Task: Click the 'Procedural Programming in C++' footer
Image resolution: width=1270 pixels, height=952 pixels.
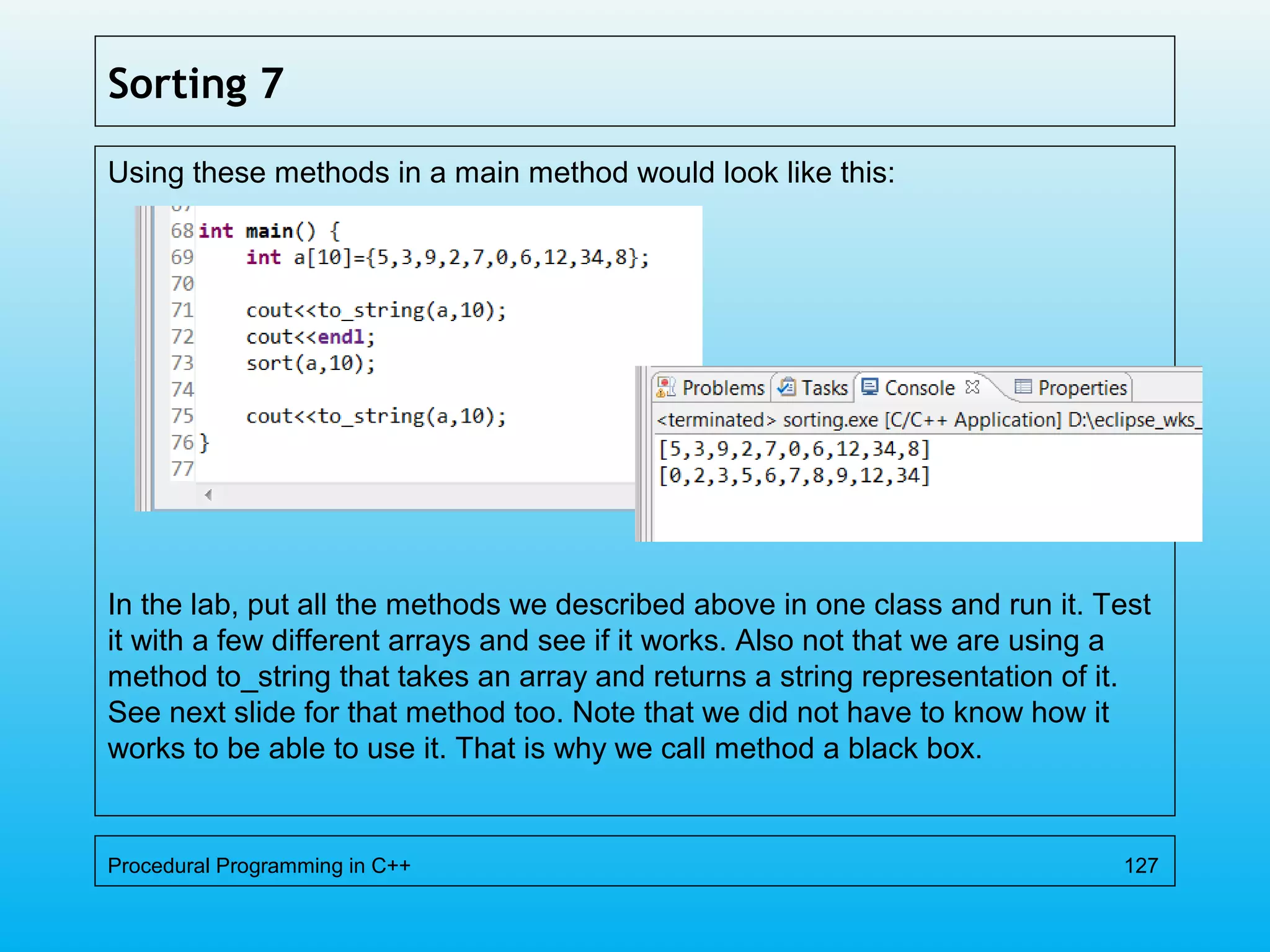Action: 259,866
